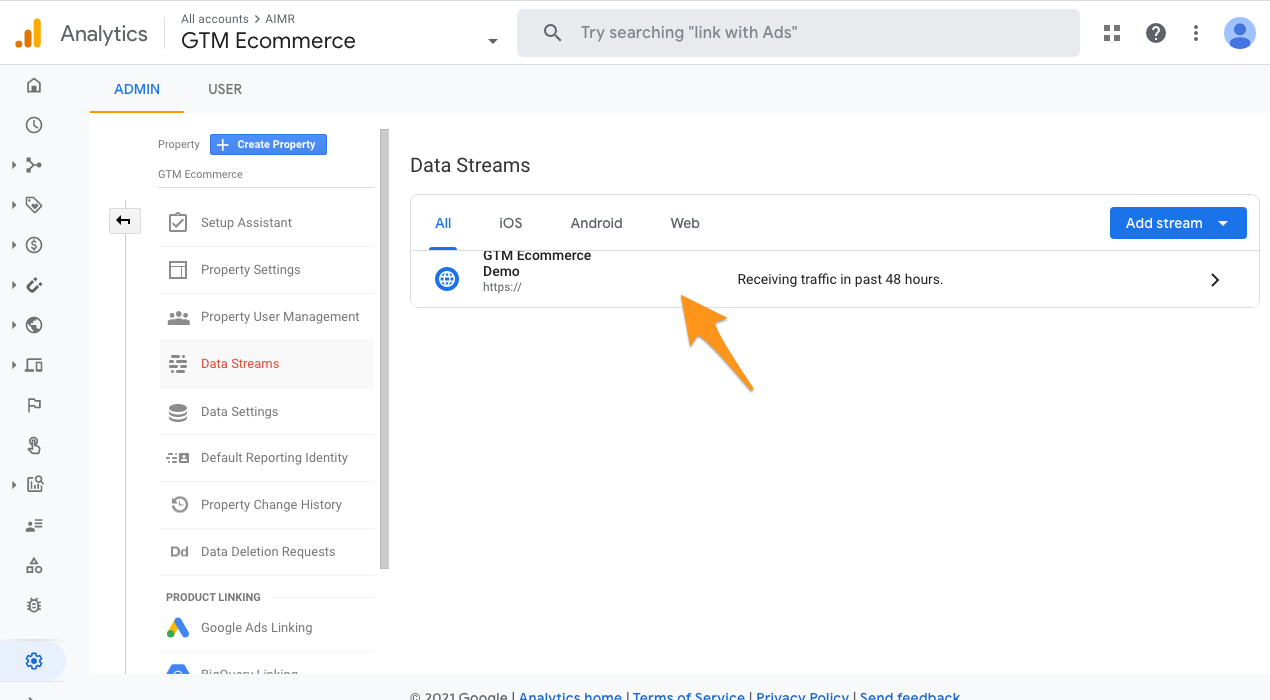Screen dimensions: 1270x700
Task: Open the Monetization dollar icon
Action: click(x=34, y=245)
